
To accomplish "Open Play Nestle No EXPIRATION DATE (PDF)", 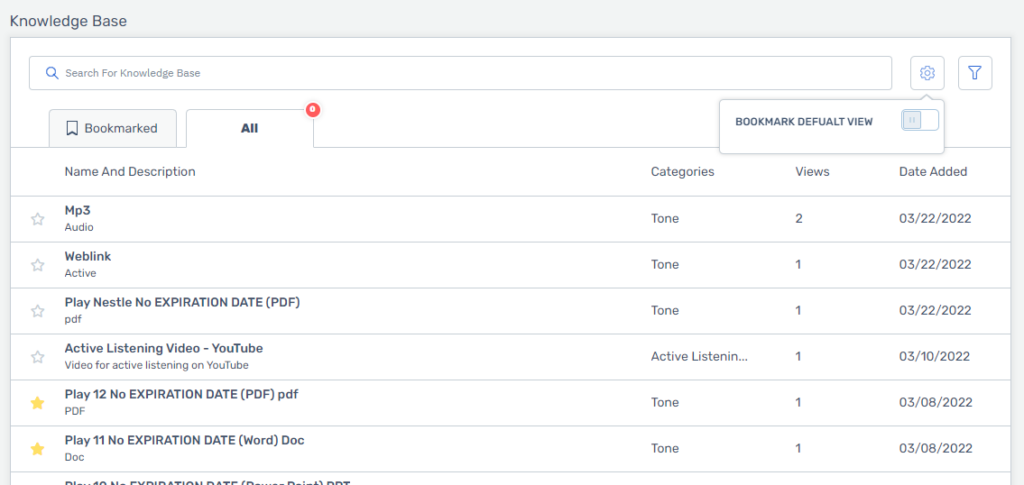I will pos(182,302).
